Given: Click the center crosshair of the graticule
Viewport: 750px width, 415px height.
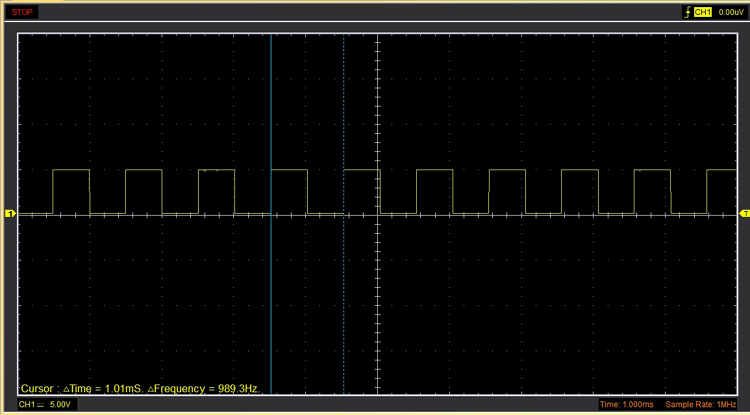Looking at the screenshot, I should (377, 213).
